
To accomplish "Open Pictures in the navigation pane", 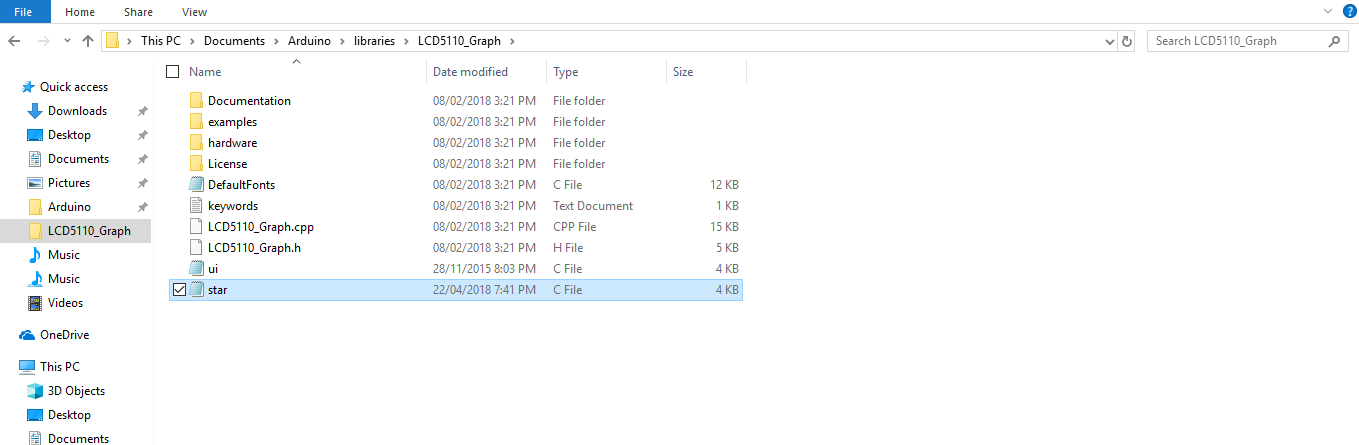I will 69,183.
